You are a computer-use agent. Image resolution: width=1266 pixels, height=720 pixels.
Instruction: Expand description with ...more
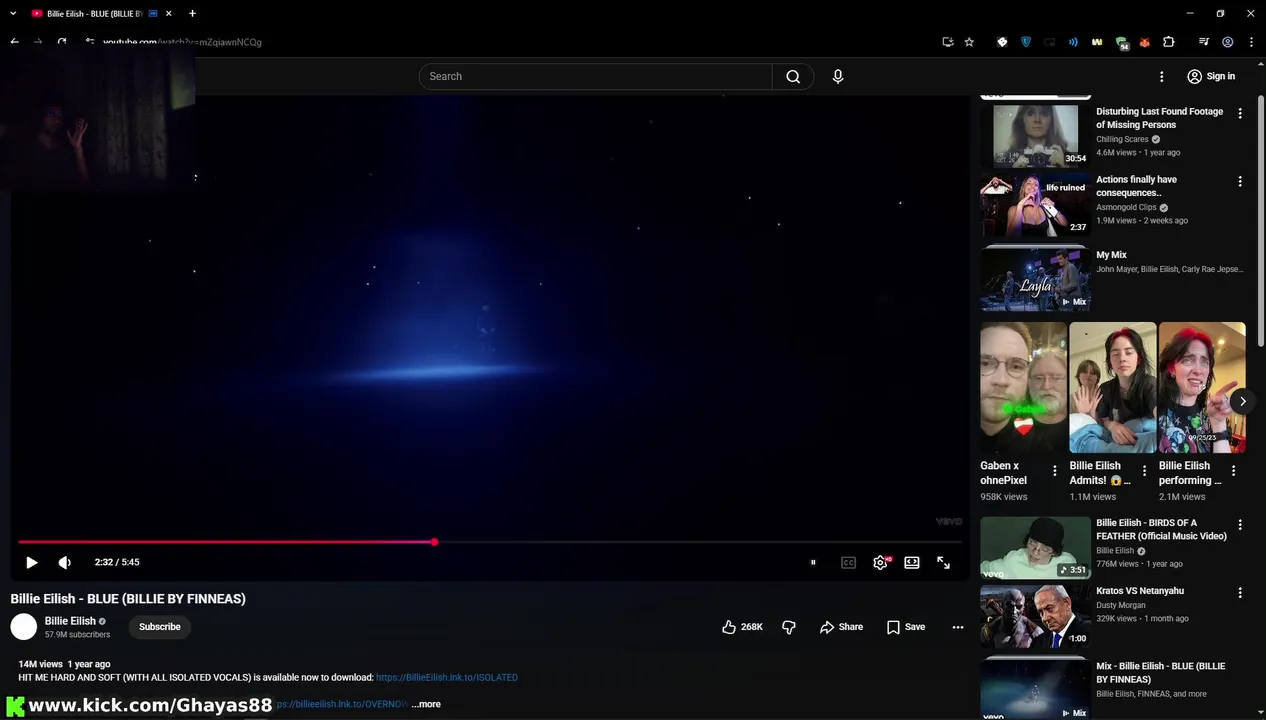(426, 704)
